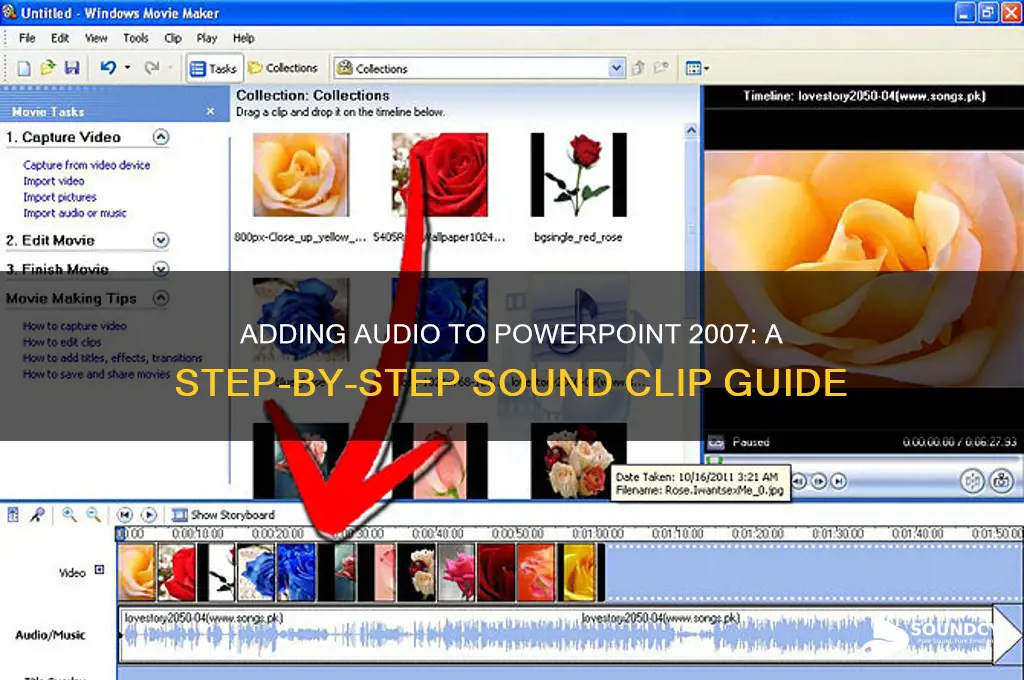Collapse the Movie Making Tips section

tap(161, 299)
